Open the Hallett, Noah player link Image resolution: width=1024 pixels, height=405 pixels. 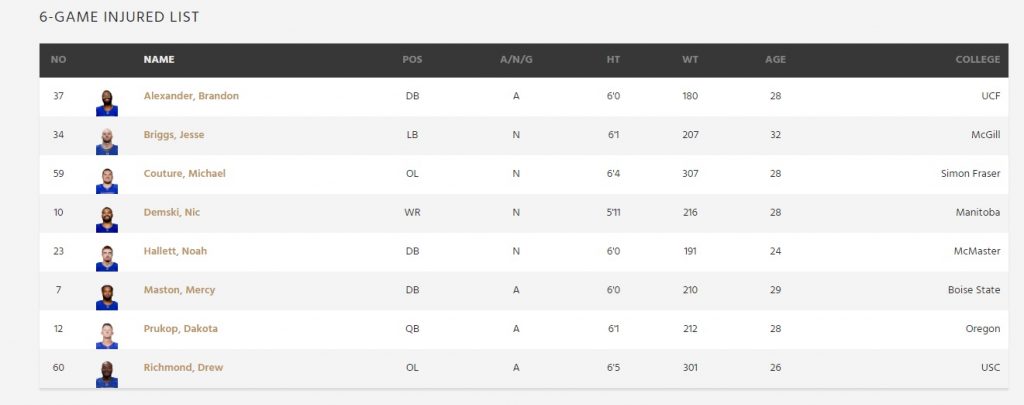coord(175,252)
